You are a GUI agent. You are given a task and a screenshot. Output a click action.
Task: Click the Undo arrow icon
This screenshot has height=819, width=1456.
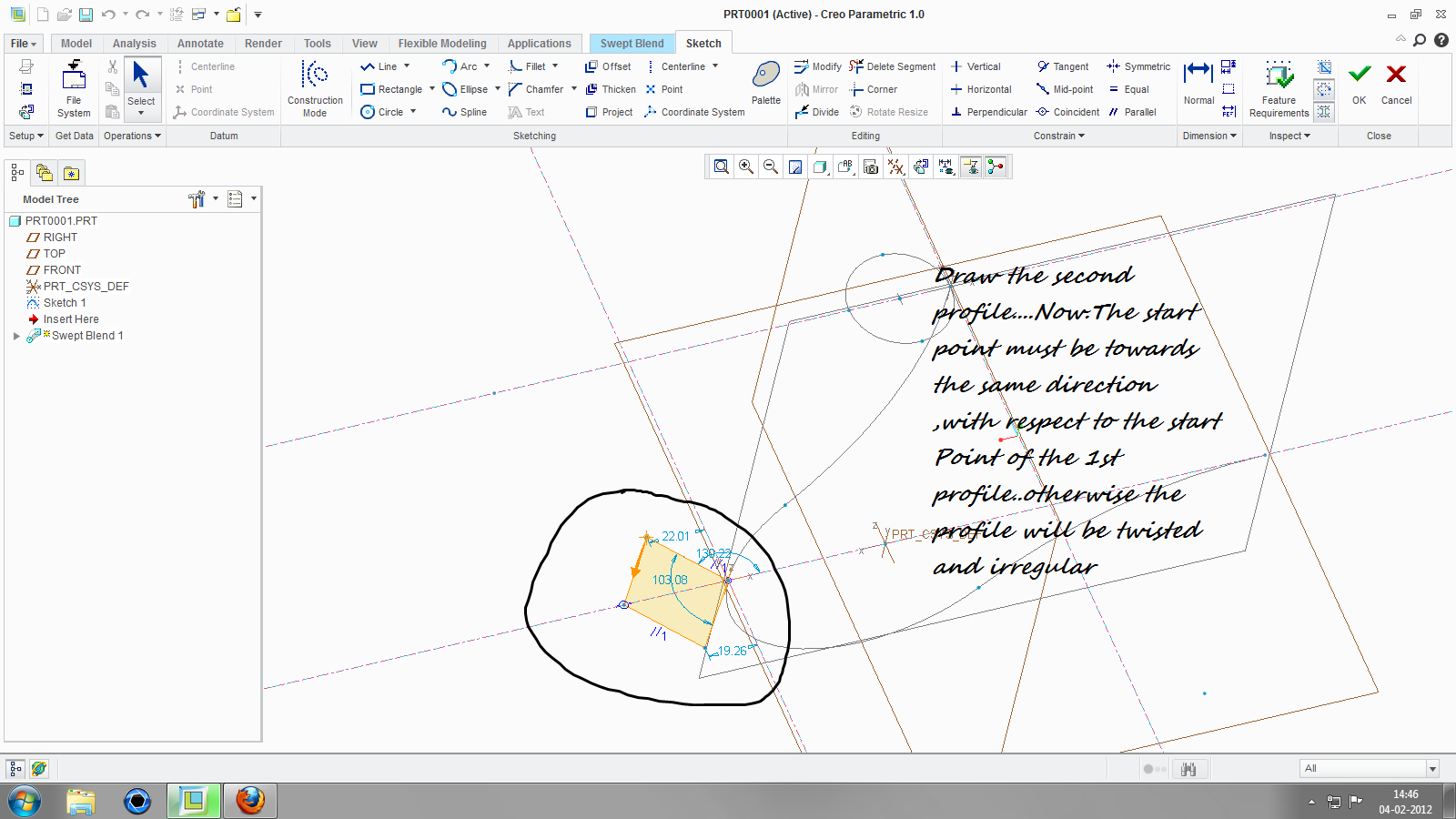pos(108,15)
